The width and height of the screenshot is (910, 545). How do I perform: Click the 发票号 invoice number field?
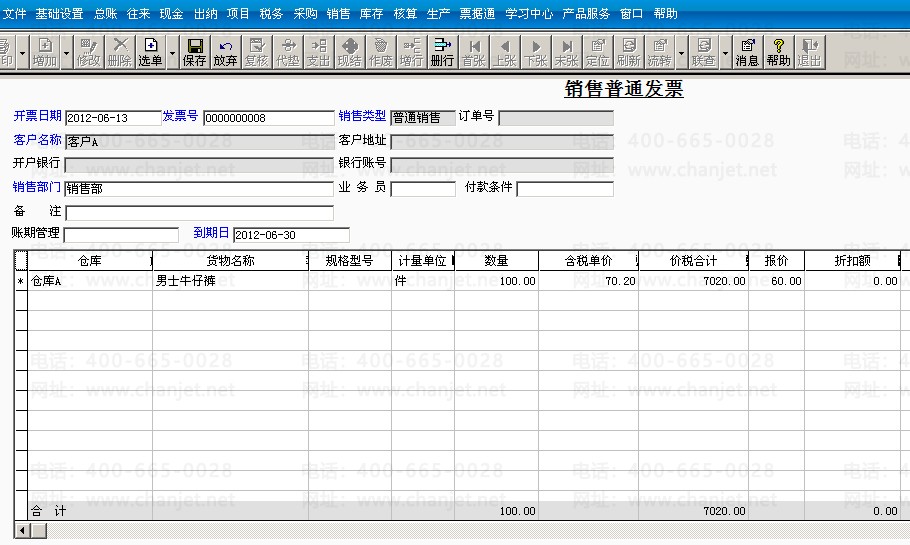point(269,118)
